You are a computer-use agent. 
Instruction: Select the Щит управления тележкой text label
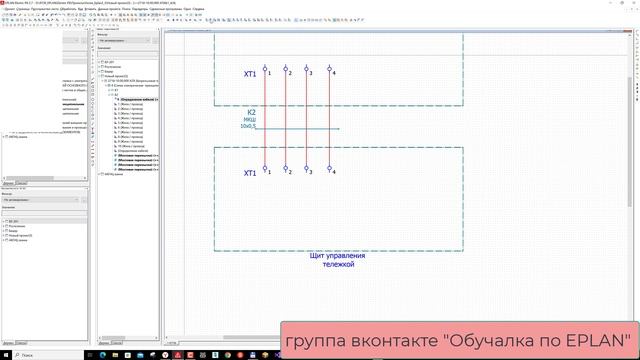point(338,260)
